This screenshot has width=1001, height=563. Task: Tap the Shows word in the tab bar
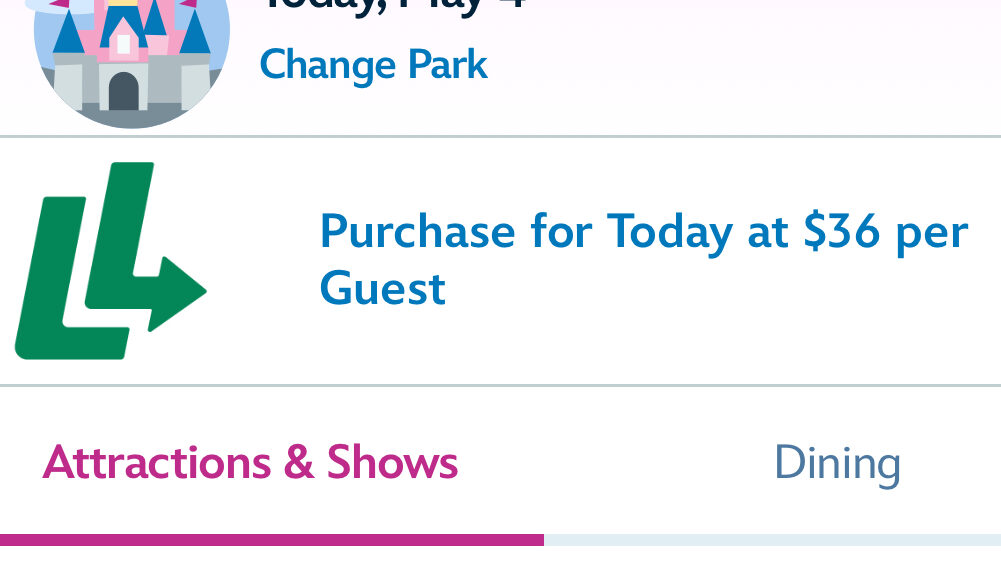pyautogui.click(x=393, y=463)
